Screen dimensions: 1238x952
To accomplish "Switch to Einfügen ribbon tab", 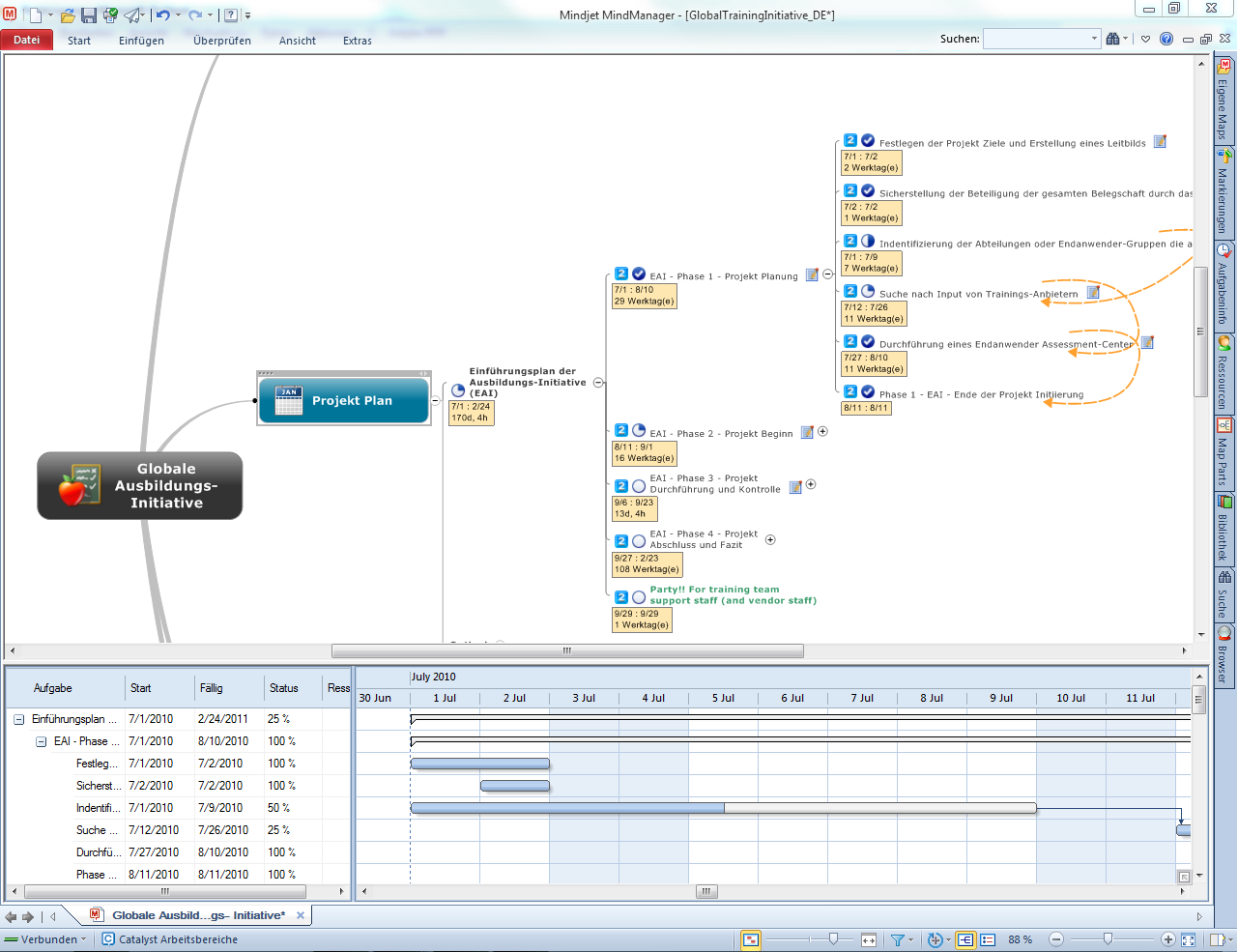I will point(141,41).
